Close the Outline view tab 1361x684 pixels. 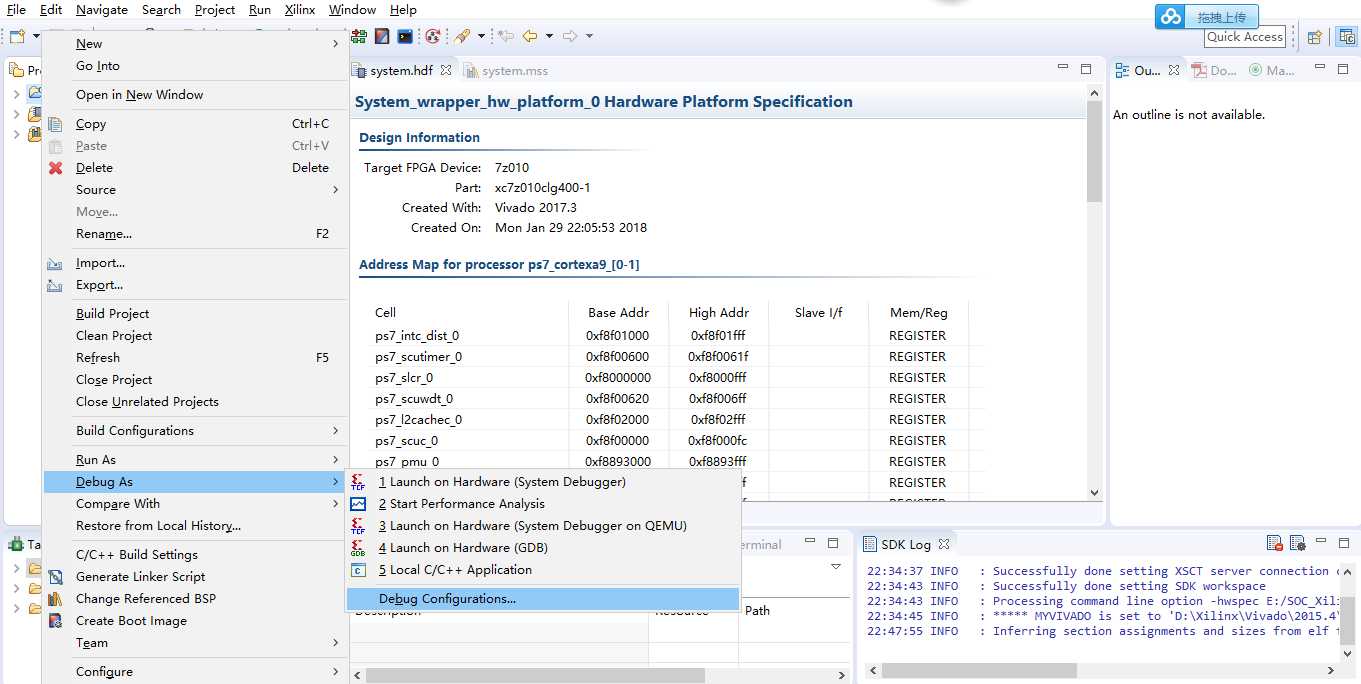click(1174, 70)
